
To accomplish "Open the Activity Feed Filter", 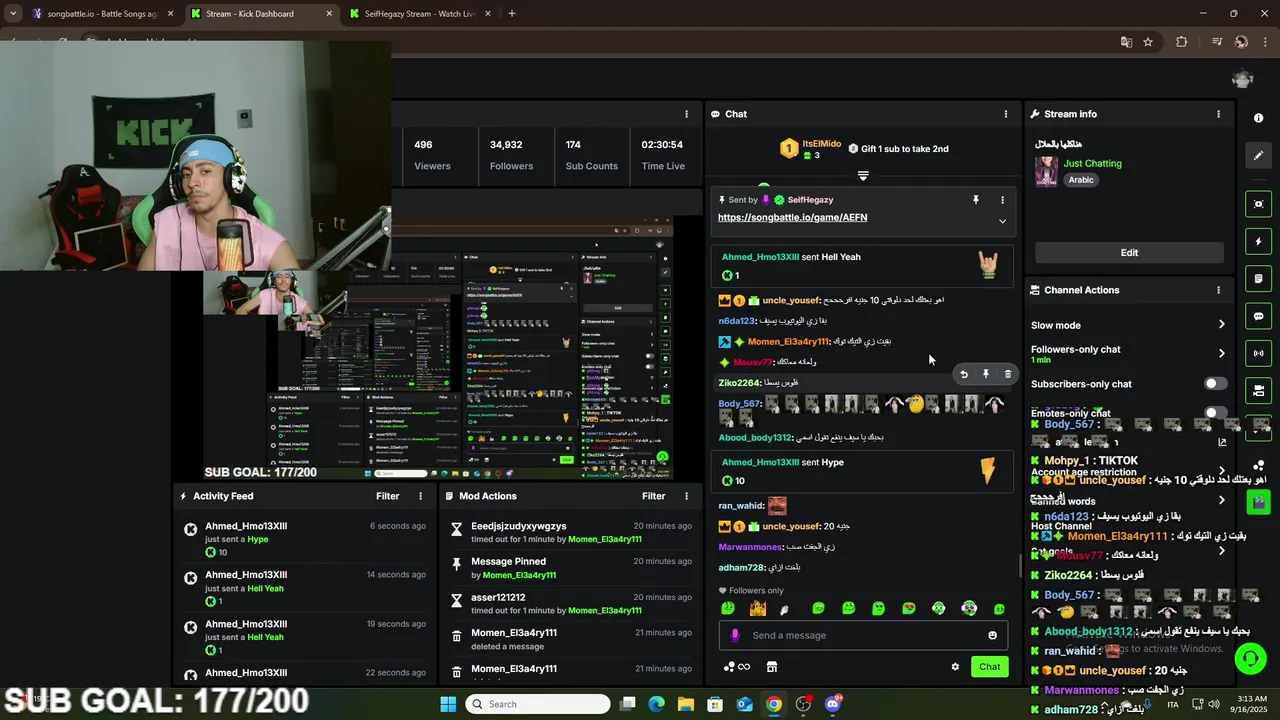I will pos(387,496).
